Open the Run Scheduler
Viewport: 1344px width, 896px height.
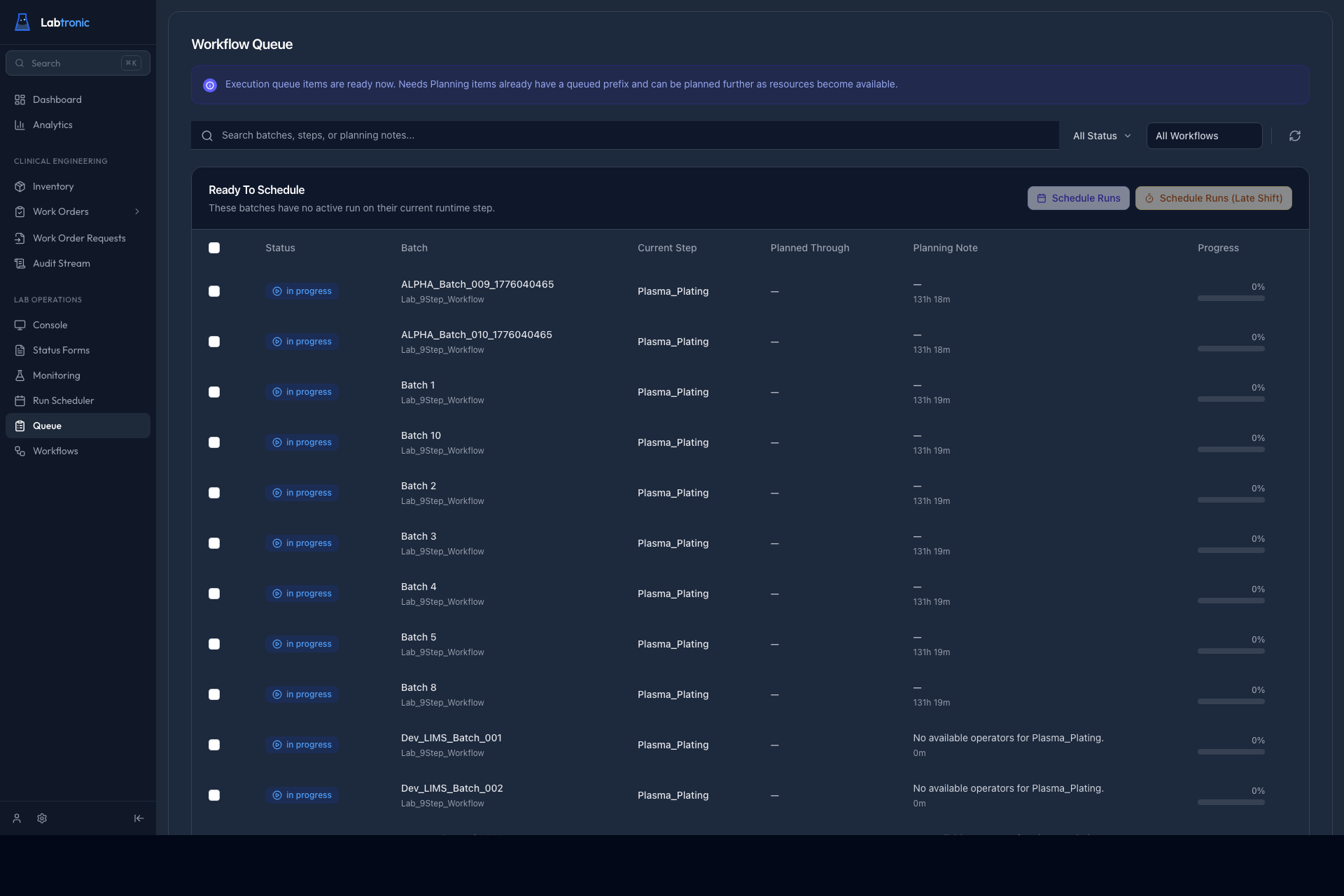click(63, 400)
